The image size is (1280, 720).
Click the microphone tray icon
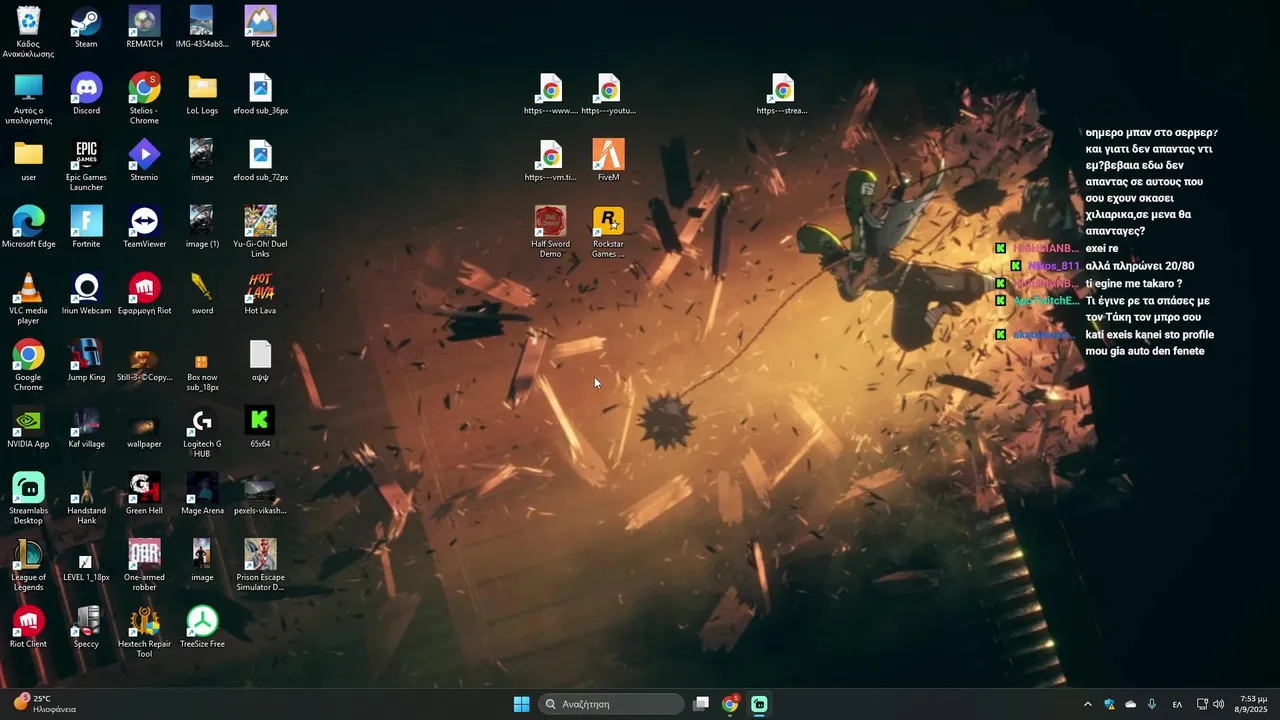click(x=1152, y=704)
